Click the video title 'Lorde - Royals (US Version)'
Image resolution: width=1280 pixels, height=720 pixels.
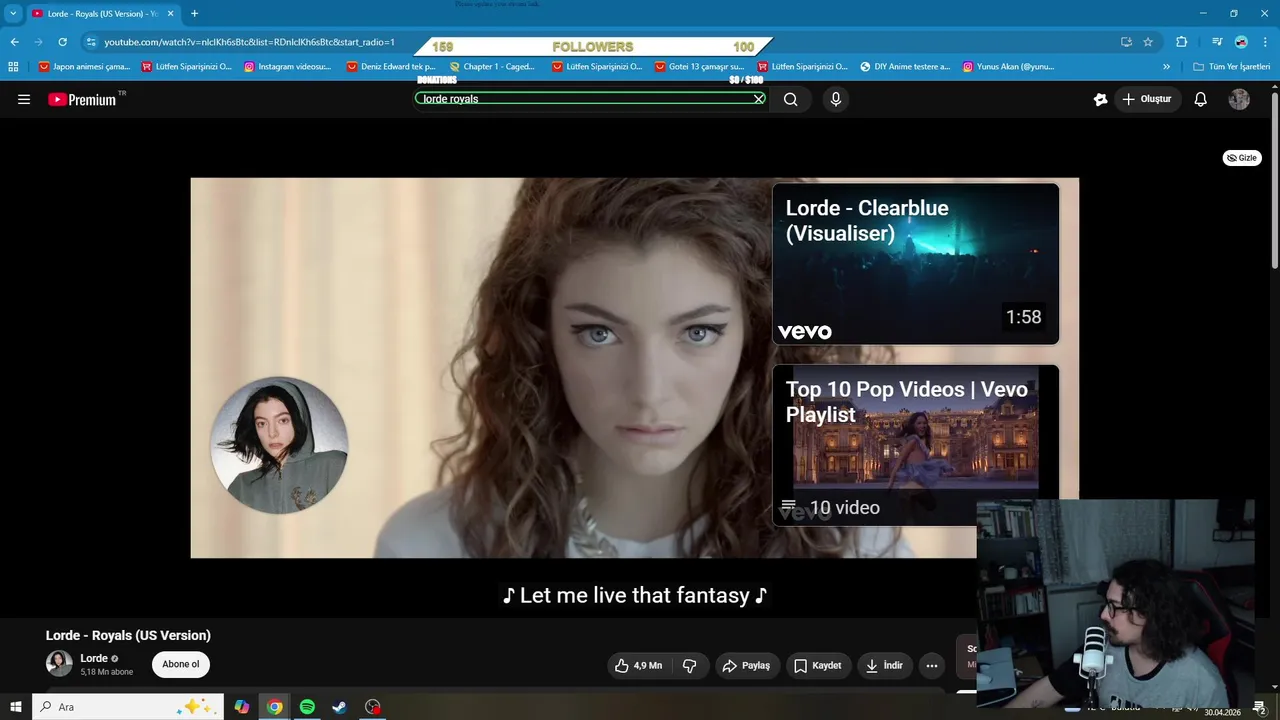(x=128, y=635)
